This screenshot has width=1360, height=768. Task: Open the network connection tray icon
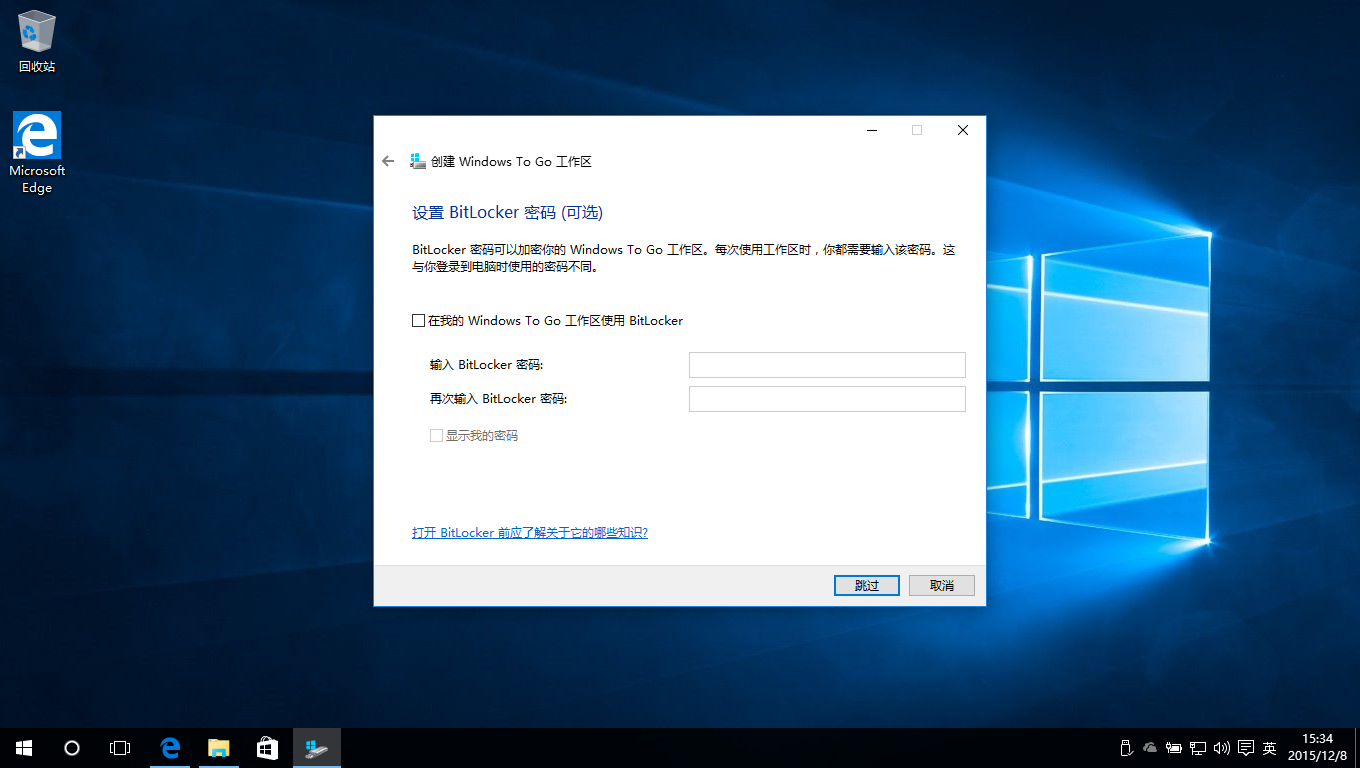coord(1198,748)
